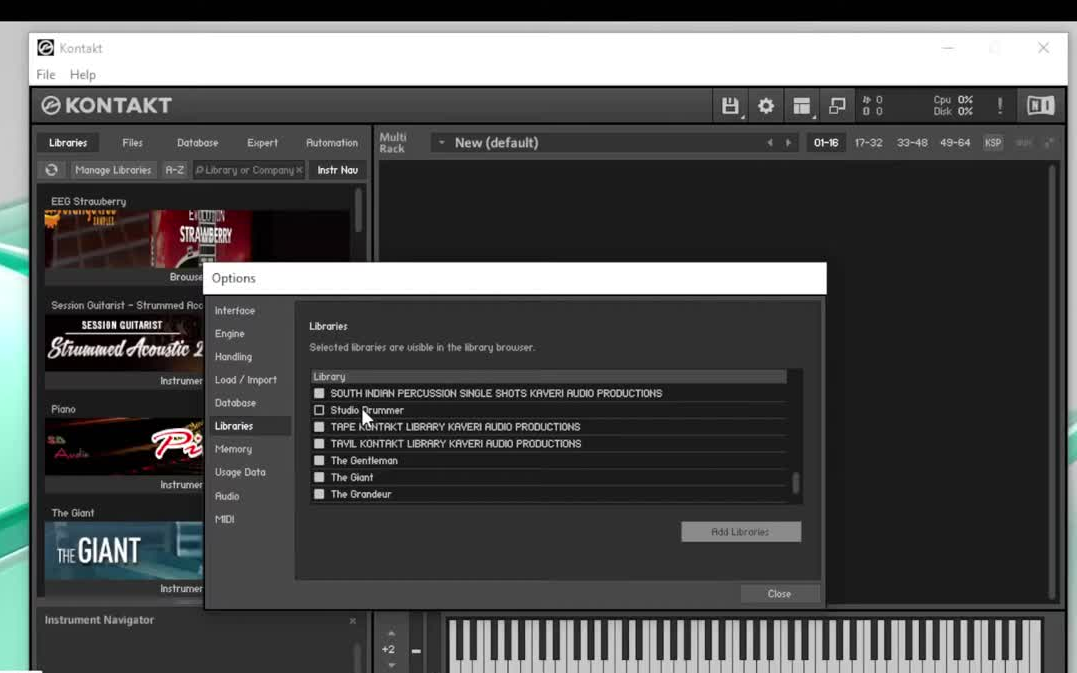Select Handling in Options sidebar
The width and height of the screenshot is (1077, 673).
[234, 357]
